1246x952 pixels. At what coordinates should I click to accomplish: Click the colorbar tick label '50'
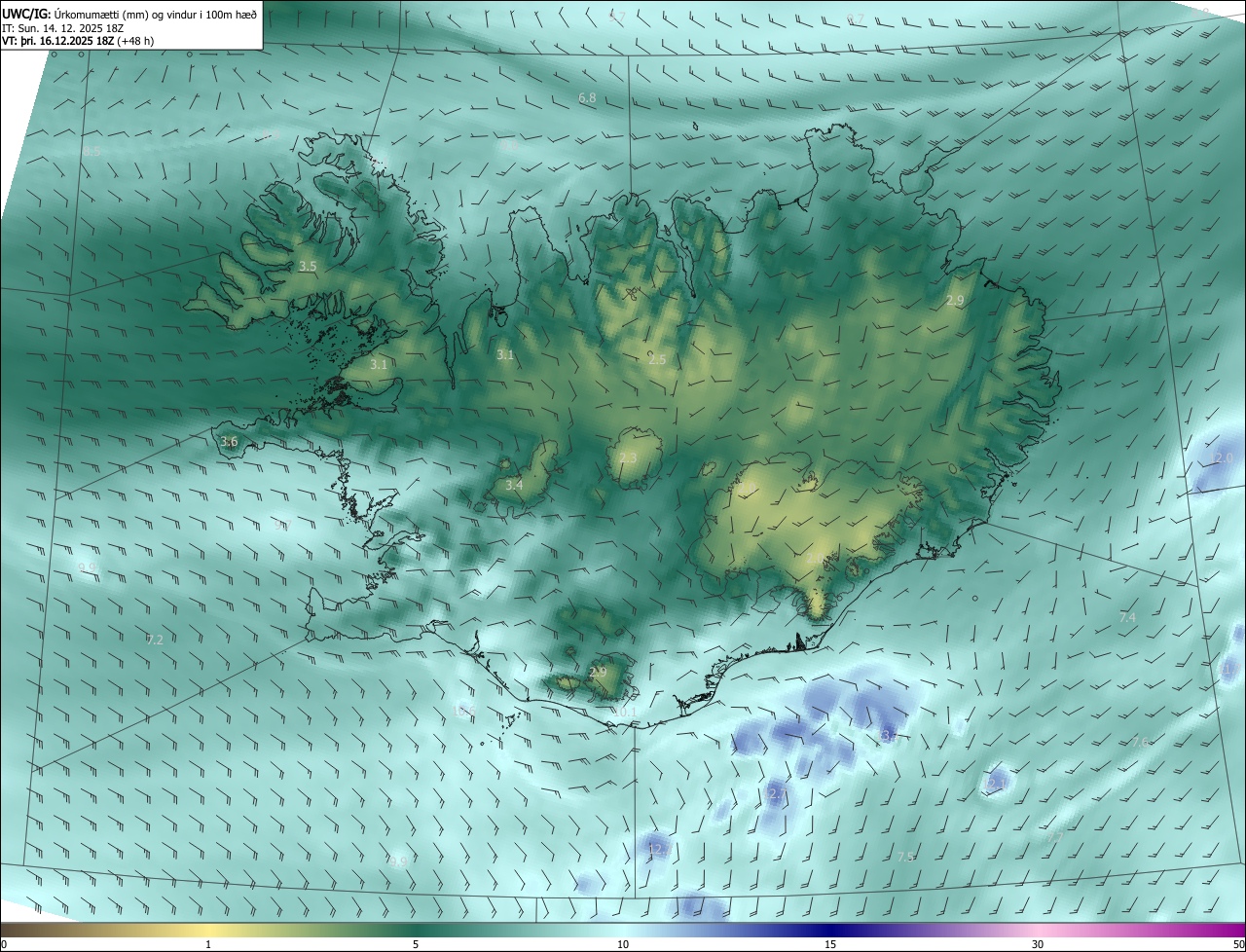pyautogui.click(x=1237, y=944)
